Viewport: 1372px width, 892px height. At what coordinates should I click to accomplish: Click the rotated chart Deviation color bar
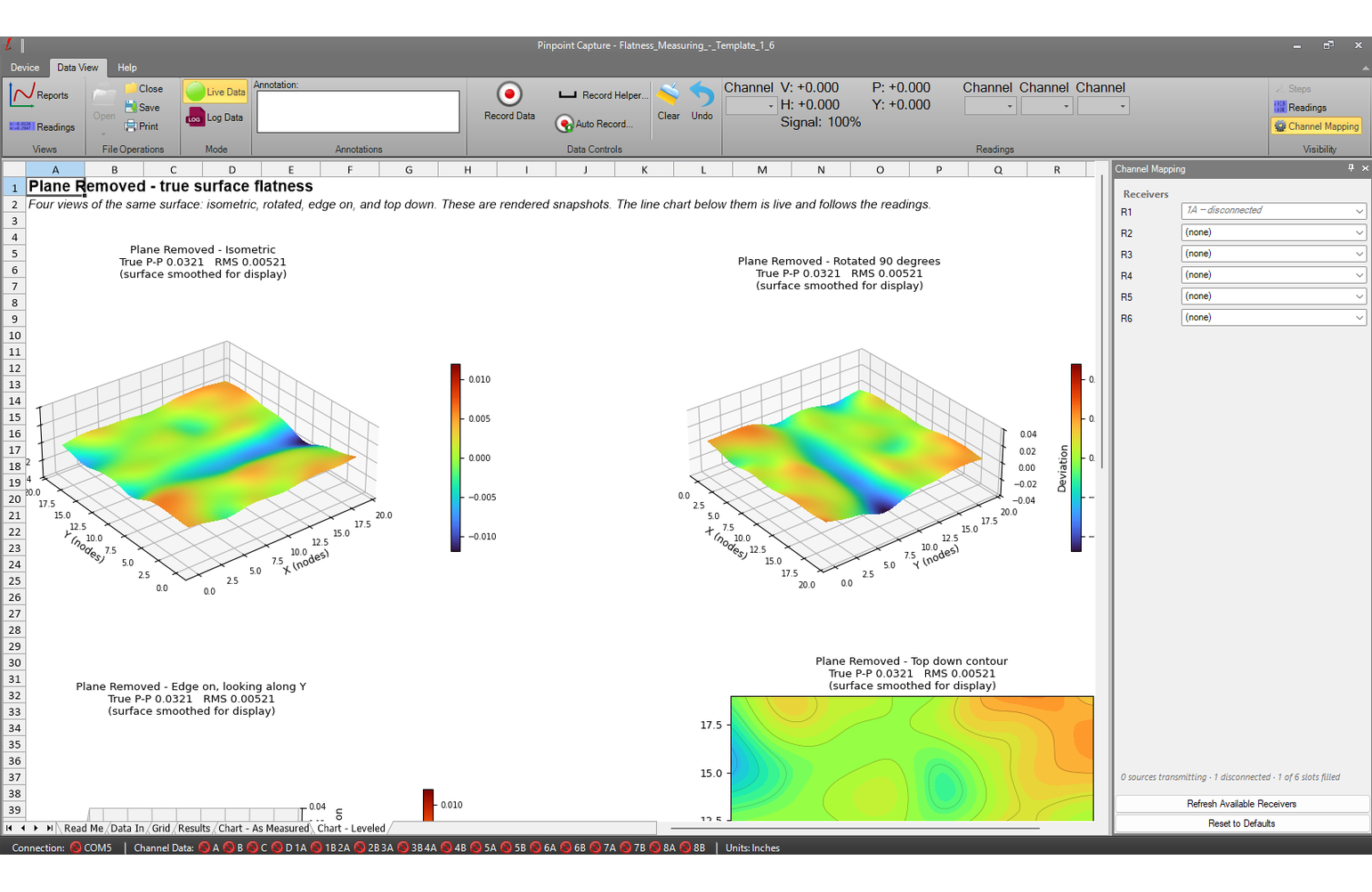pyautogui.click(x=1076, y=458)
